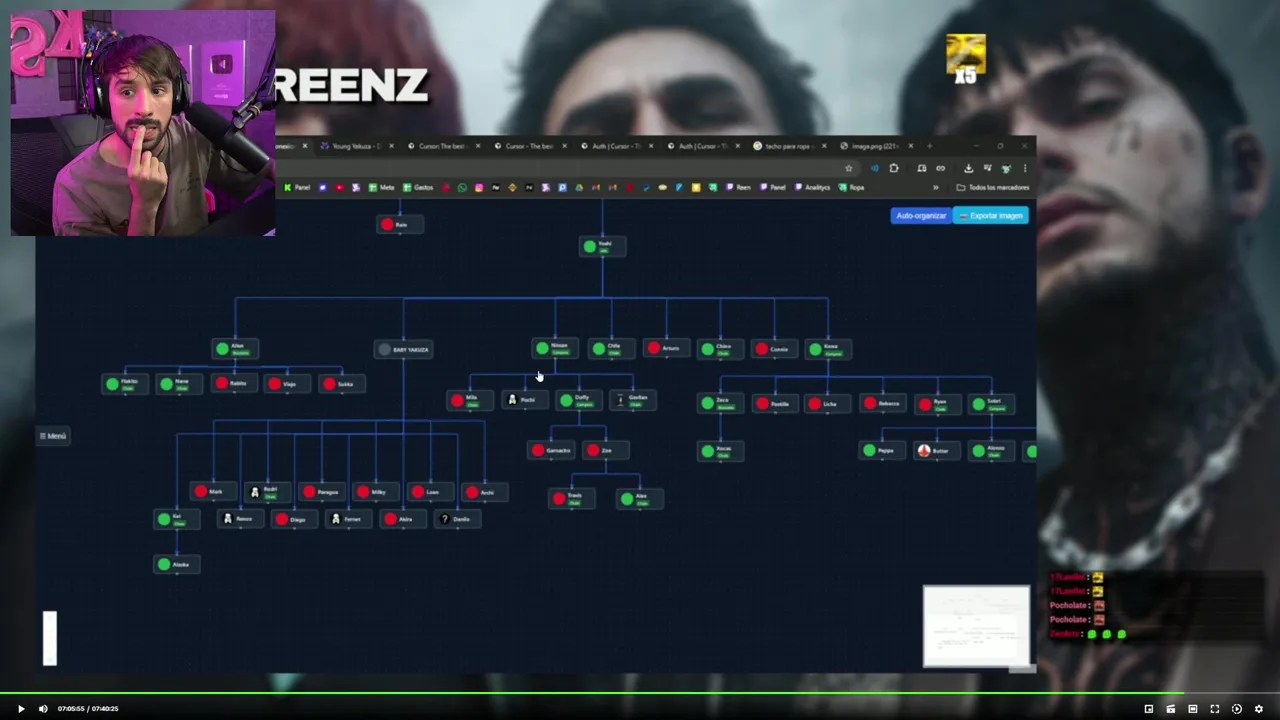Image resolution: width=1280 pixels, height=720 pixels.
Task: Switch to the image.png browser tab
Action: [x=874, y=146]
